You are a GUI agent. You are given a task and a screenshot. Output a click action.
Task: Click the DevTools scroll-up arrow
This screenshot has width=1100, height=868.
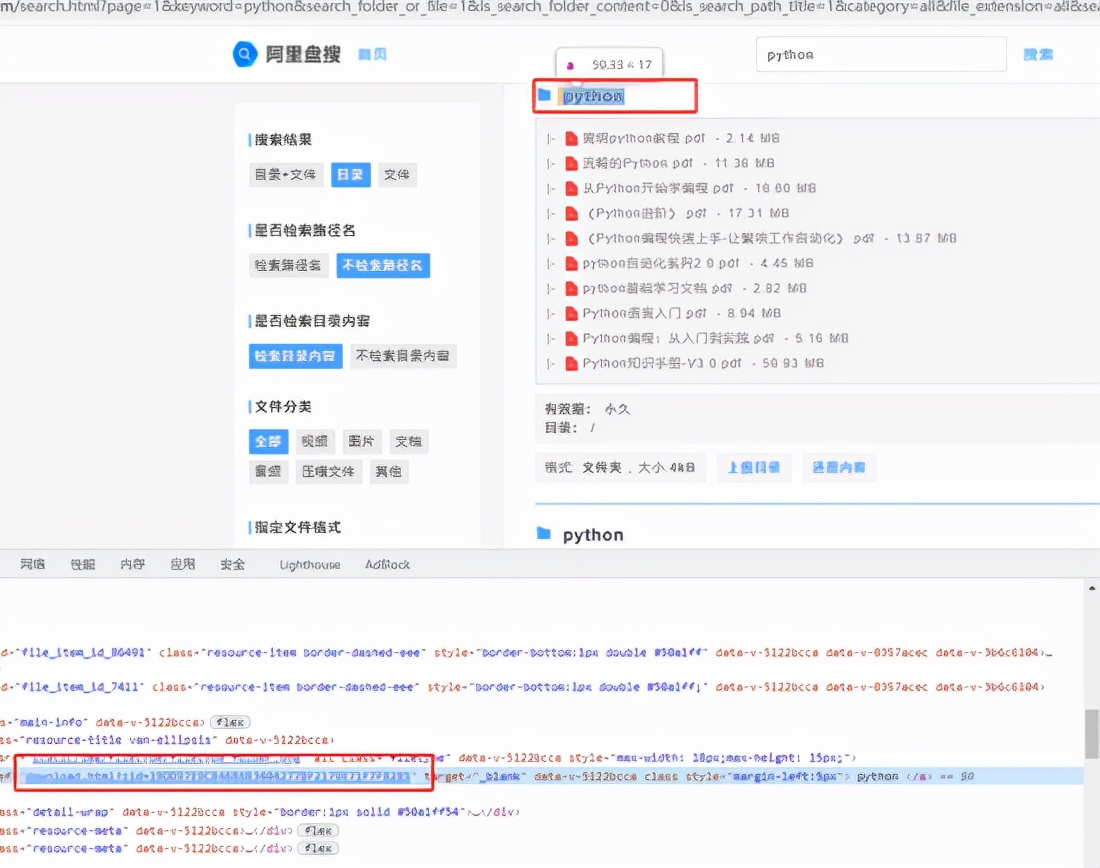click(1092, 588)
